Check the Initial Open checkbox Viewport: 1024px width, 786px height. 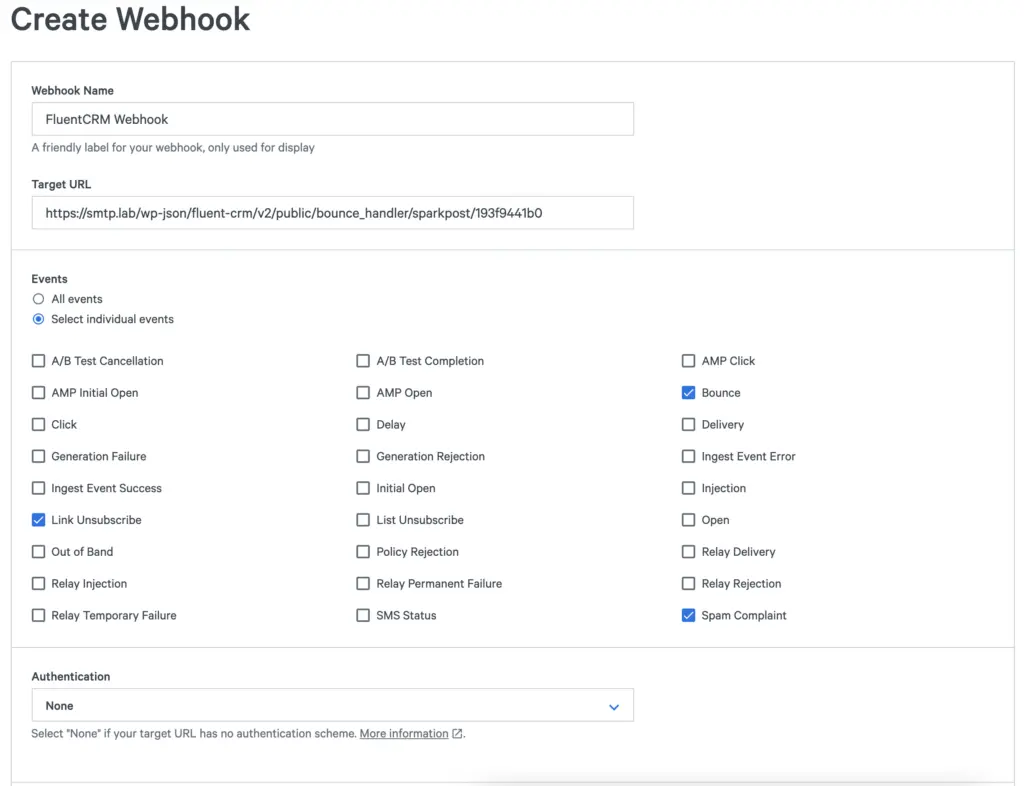(x=363, y=488)
